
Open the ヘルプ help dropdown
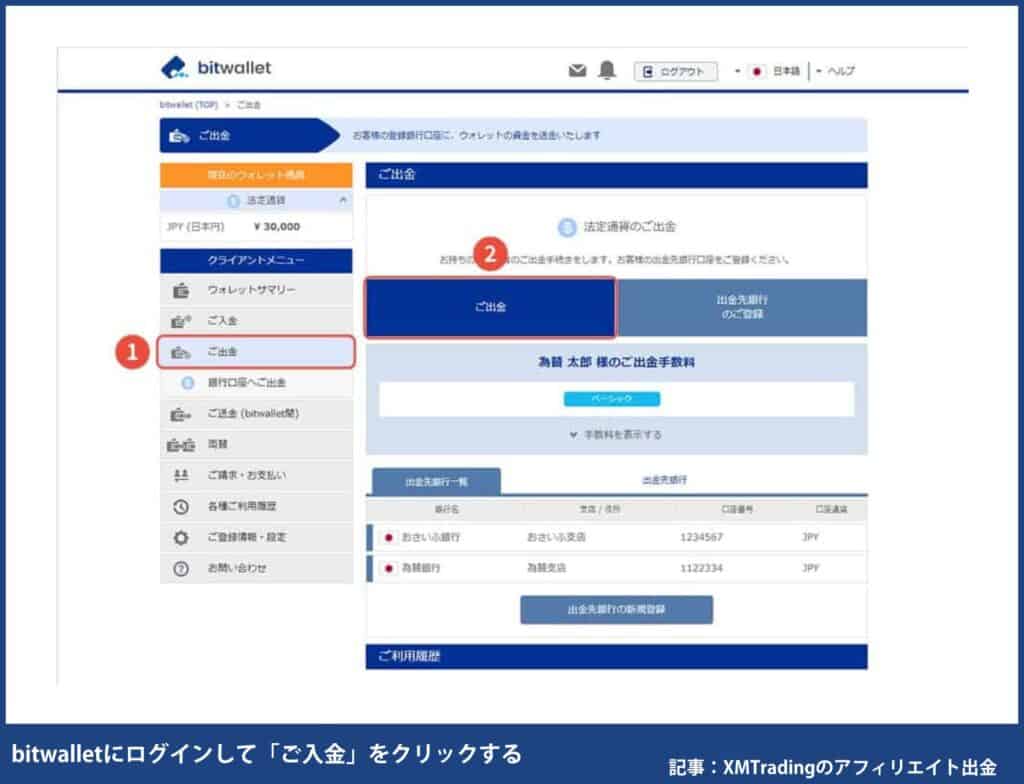pos(835,71)
